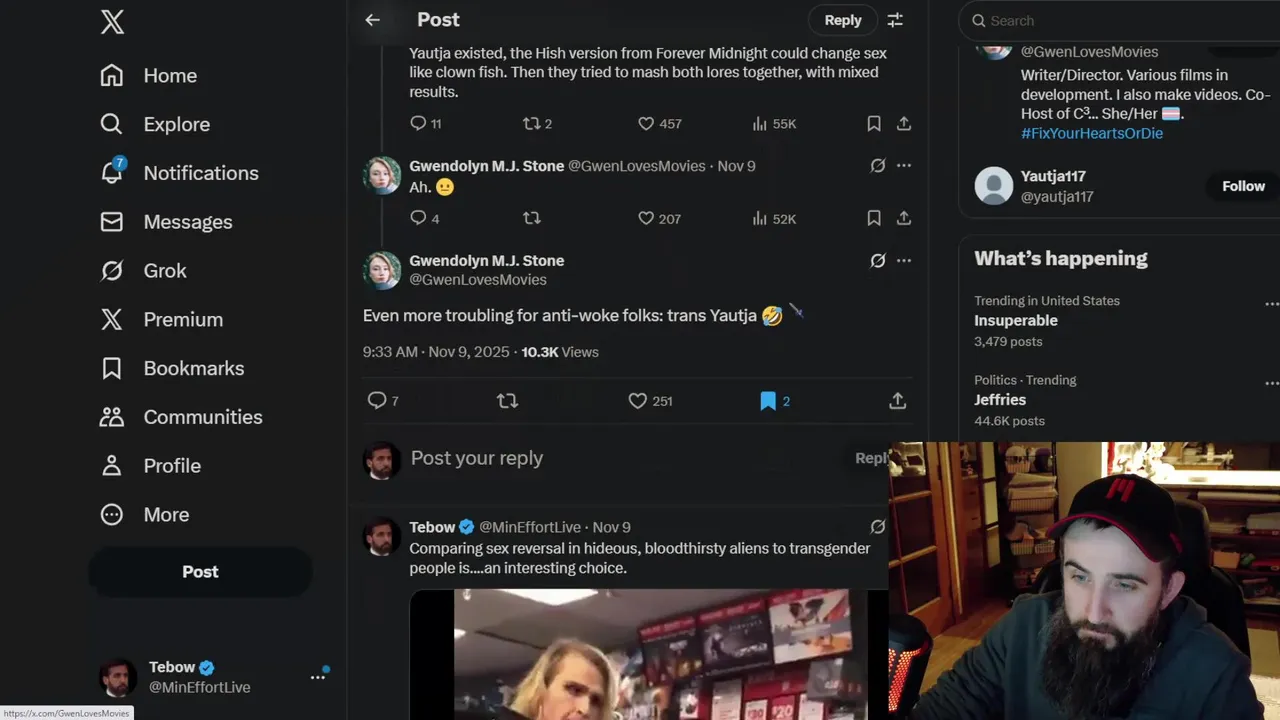Share the main post via the upload icon
Viewport: 1280px width, 720px height.
click(x=898, y=401)
